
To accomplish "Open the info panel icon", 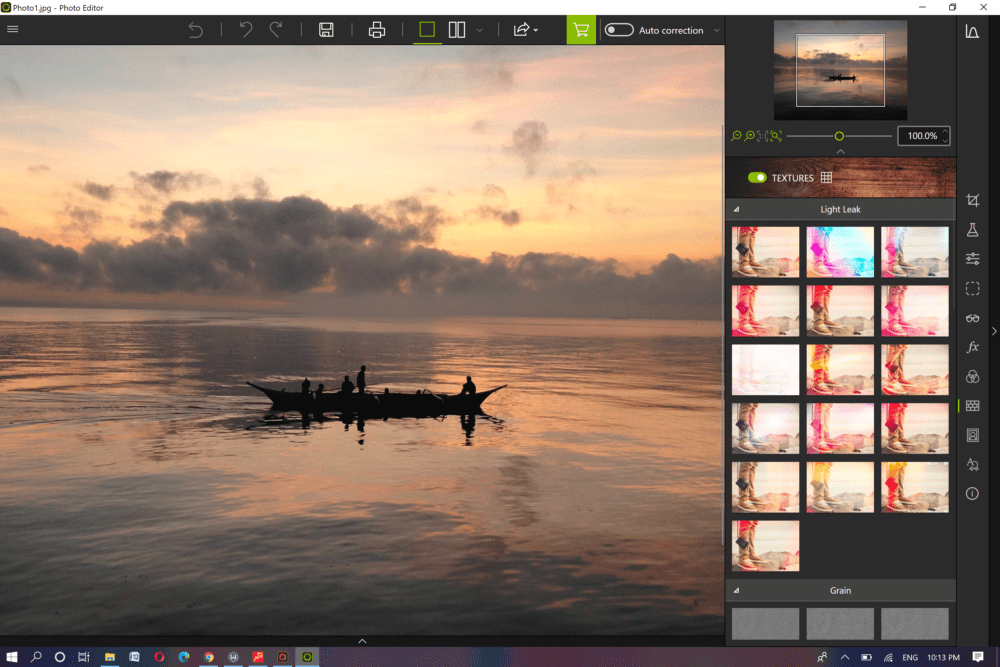I will click(x=972, y=494).
